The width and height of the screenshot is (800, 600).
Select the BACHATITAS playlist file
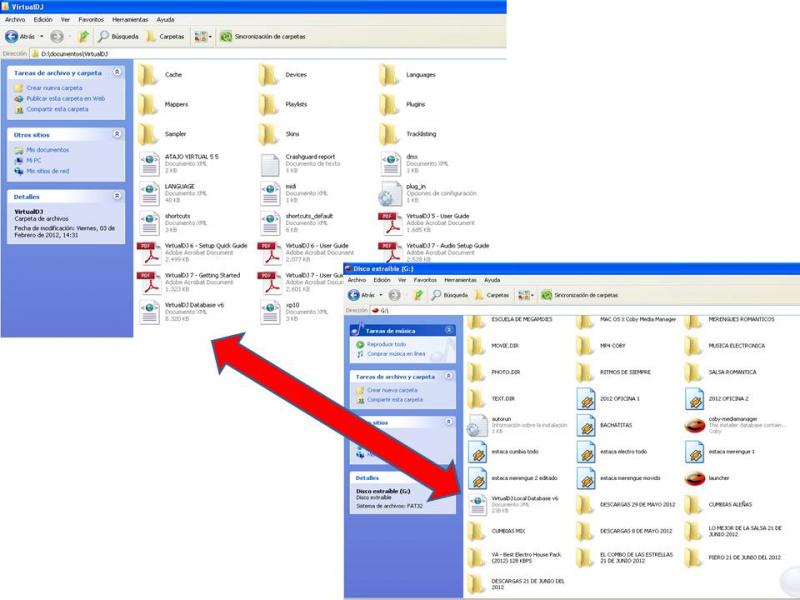[x=605, y=425]
